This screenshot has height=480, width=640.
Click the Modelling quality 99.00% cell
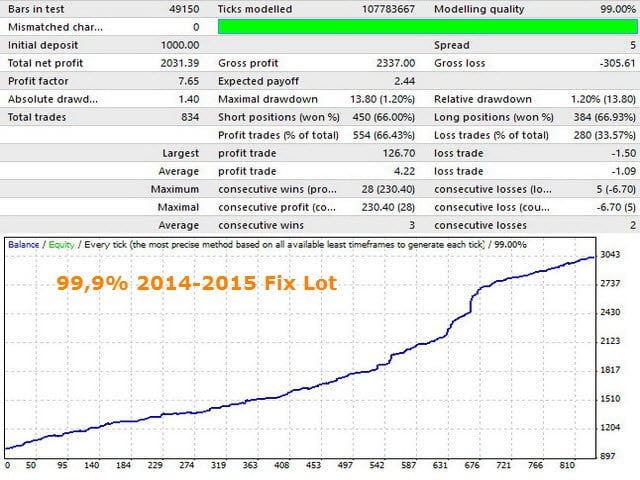tap(611, 9)
